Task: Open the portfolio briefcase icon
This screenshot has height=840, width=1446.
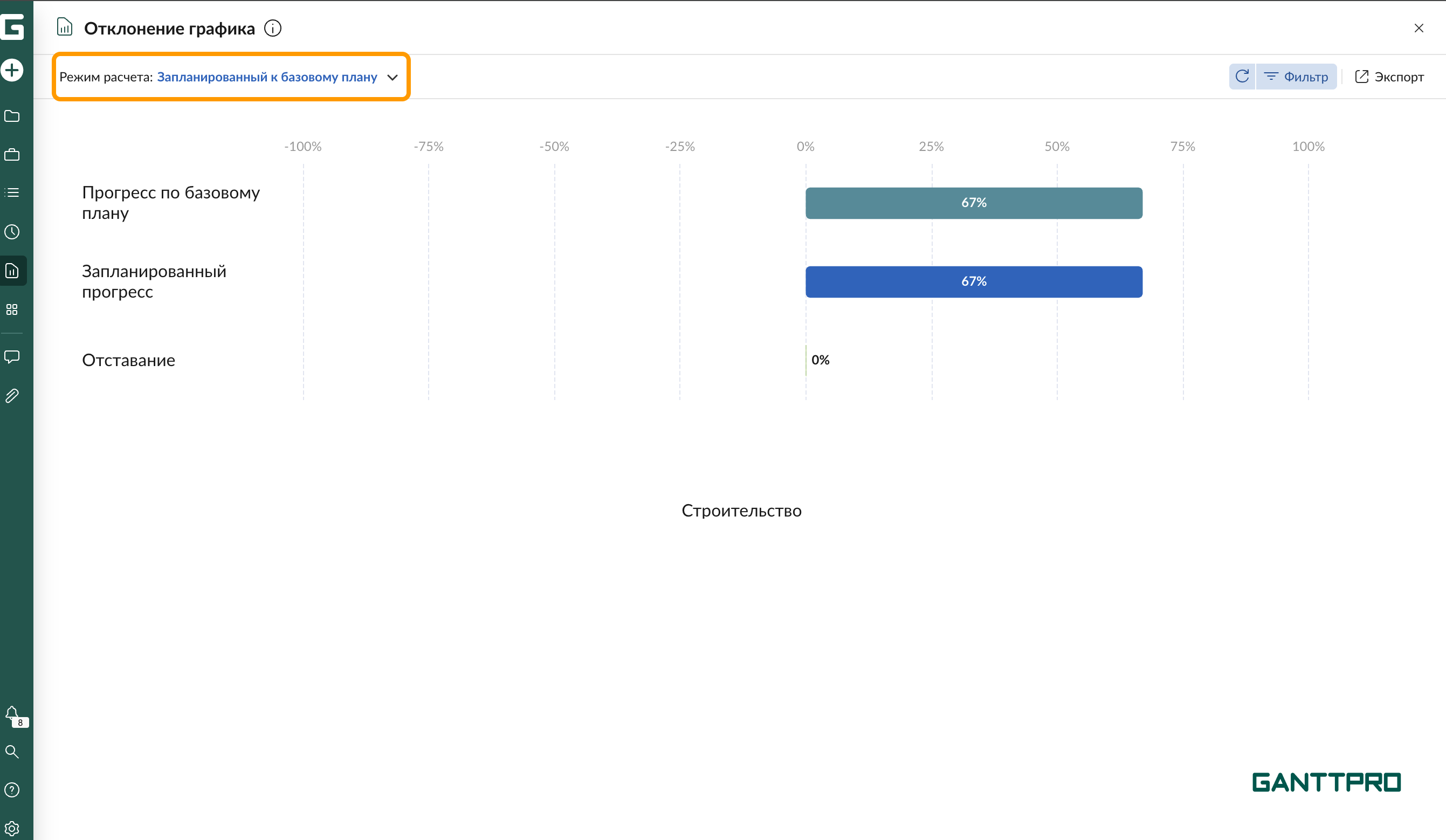Action: coord(12,155)
